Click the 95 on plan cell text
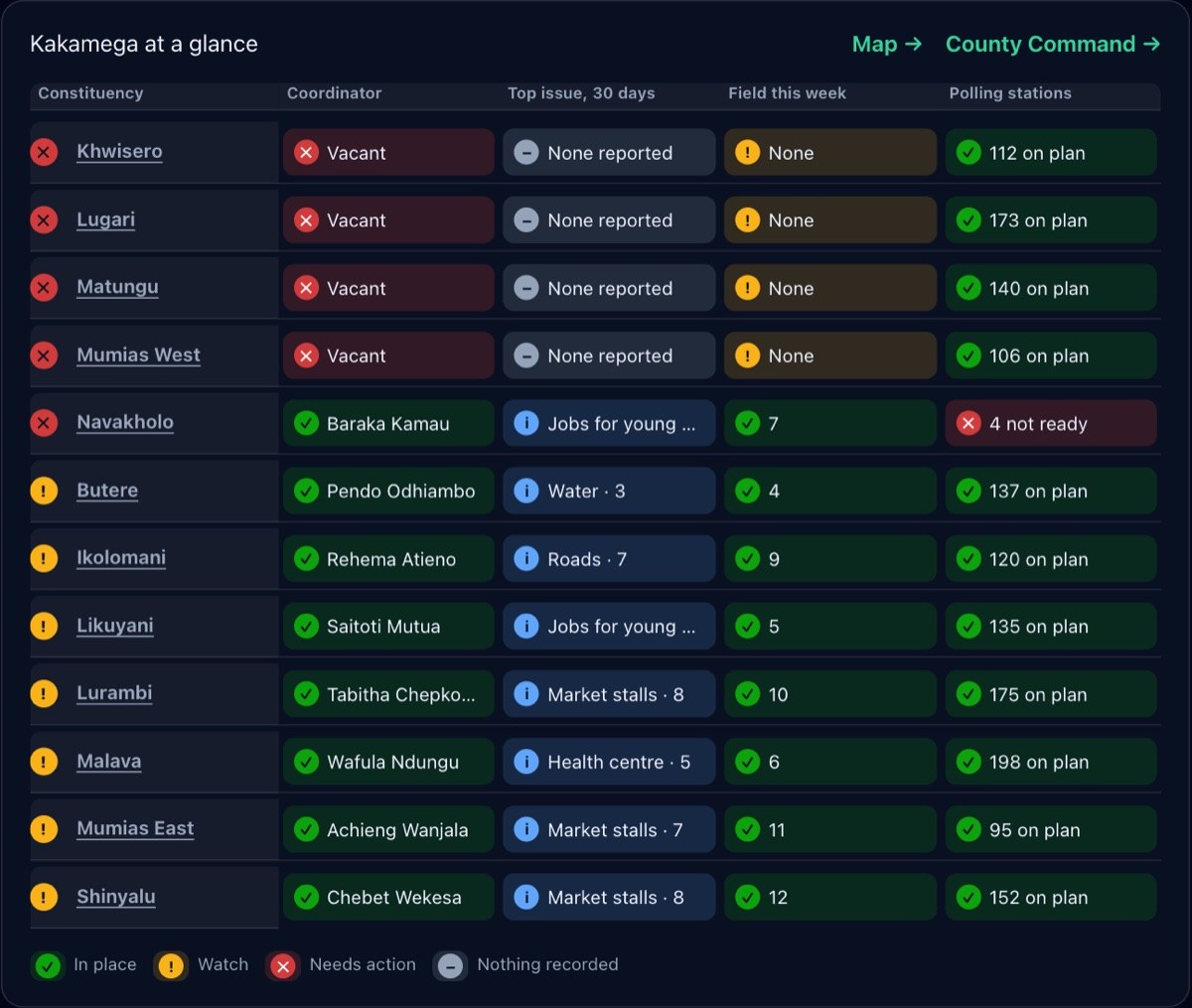Image resolution: width=1192 pixels, height=1008 pixels. point(1035,830)
